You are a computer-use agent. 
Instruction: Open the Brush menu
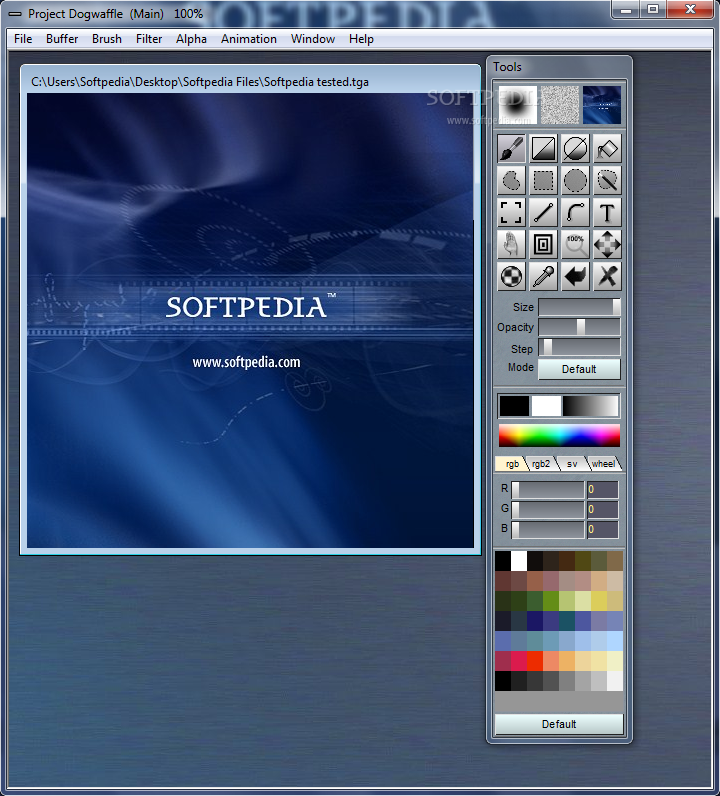(x=107, y=39)
